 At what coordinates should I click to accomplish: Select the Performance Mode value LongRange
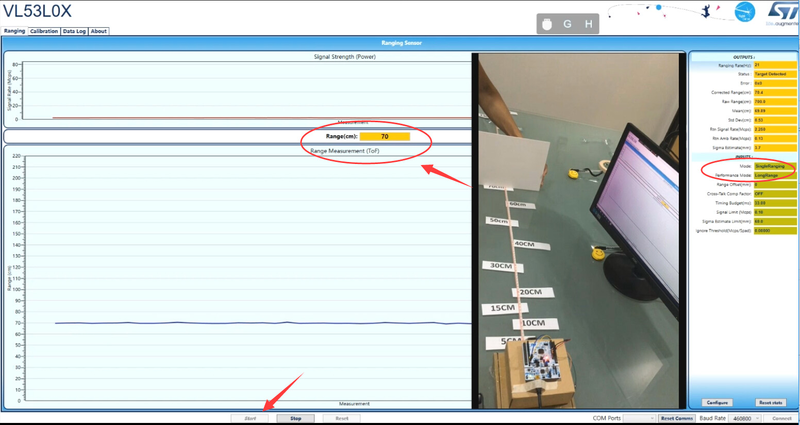click(774, 176)
